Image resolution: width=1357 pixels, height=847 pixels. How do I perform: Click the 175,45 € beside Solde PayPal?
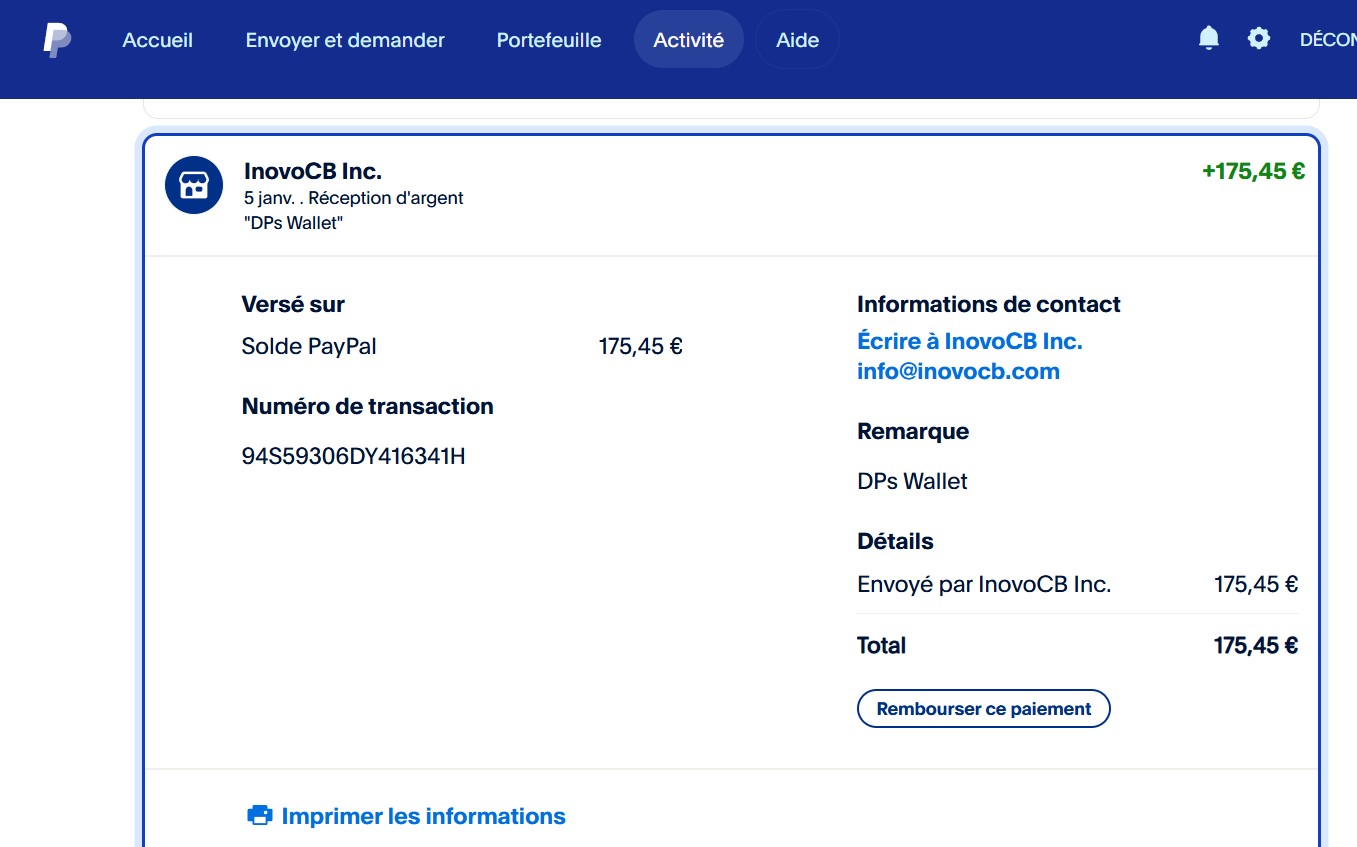click(x=641, y=347)
